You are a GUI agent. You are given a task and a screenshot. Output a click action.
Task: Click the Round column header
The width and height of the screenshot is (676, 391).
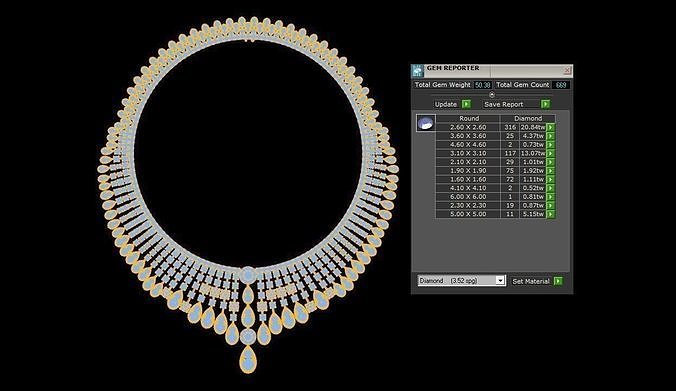[x=469, y=118]
